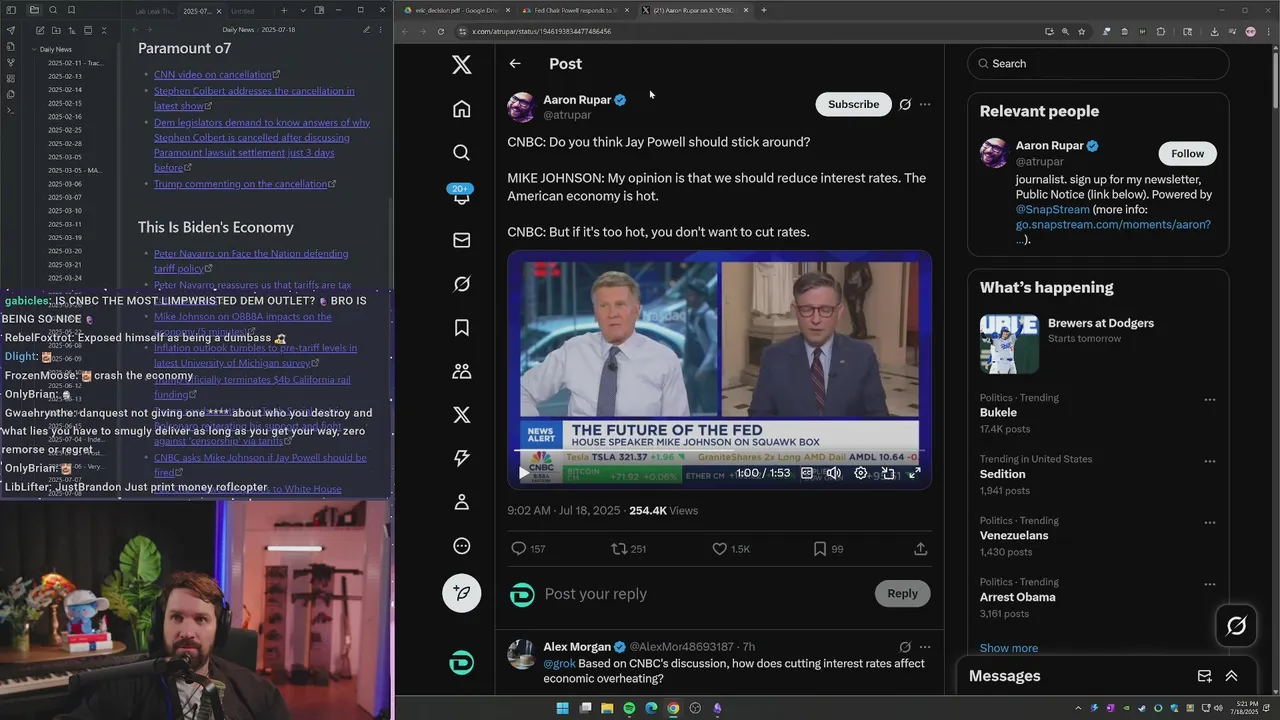Image resolution: width=1280 pixels, height=720 pixels.
Task: Expand the Messages drawer
Action: [x=1231, y=676]
